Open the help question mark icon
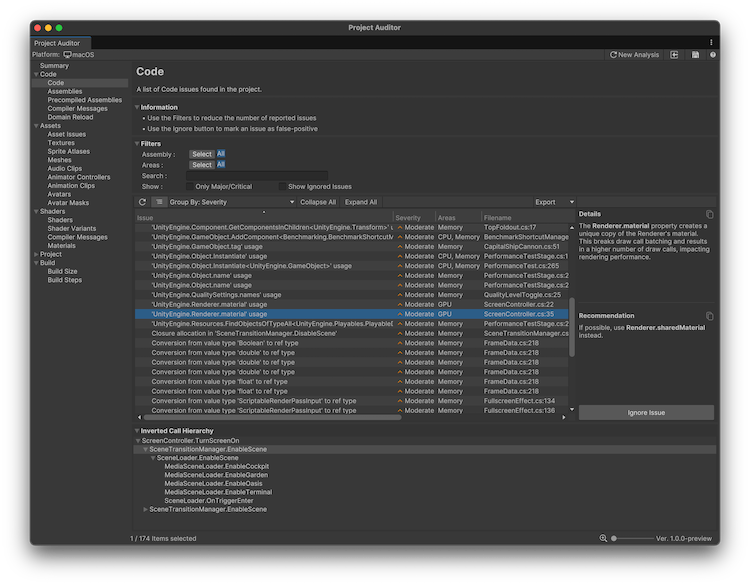The width and height of the screenshot is (750, 585). pos(712,55)
